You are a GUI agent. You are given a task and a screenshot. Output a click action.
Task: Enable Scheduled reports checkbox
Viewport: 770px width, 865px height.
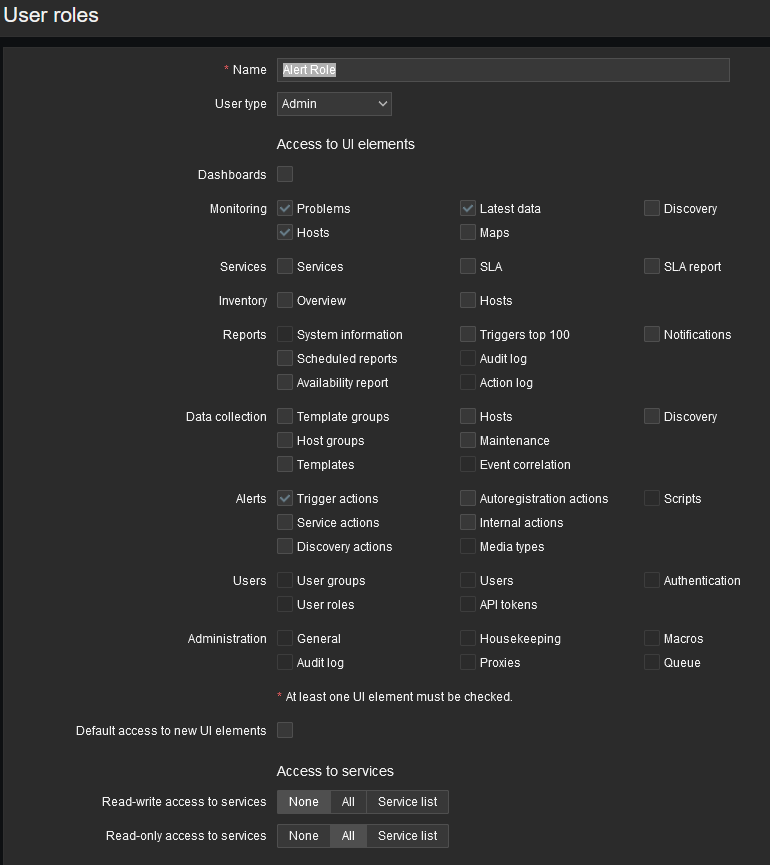pos(285,359)
